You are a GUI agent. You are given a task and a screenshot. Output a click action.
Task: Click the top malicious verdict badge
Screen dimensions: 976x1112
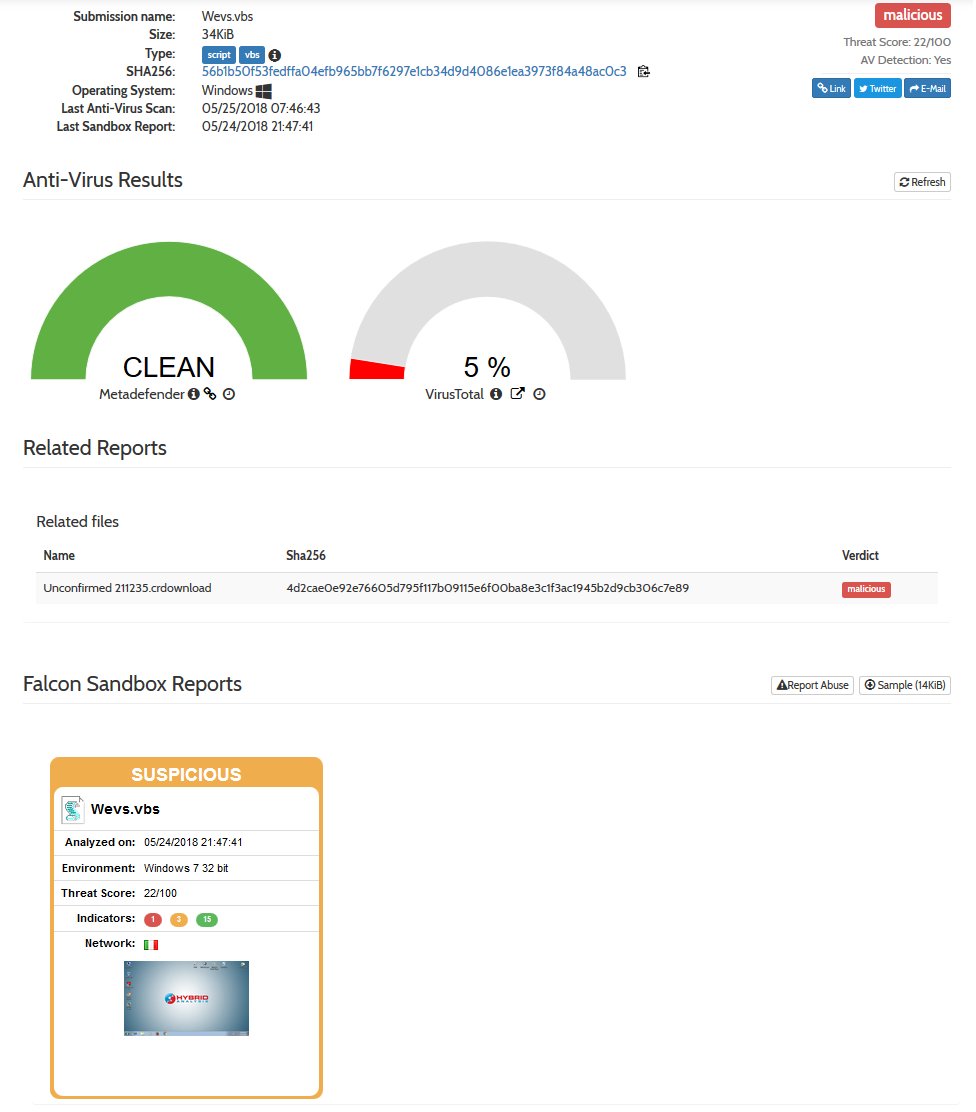point(912,15)
